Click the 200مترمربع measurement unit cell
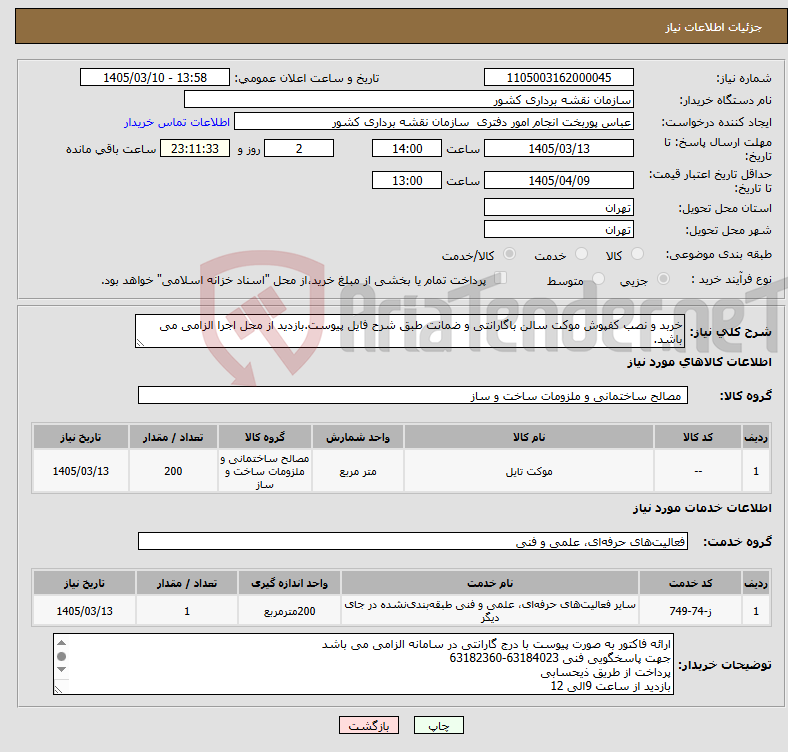Viewport: 788px width, 752px height. click(289, 611)
